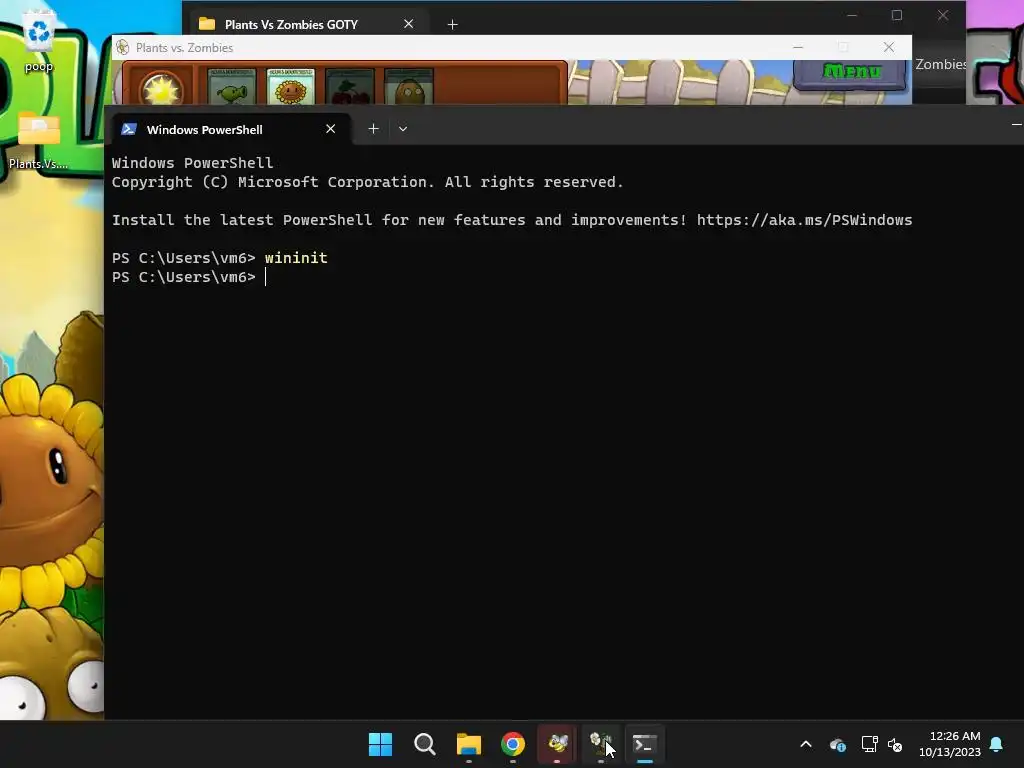Viewport: 1024px width, 768px height.
Task: Expand the terminal profile dropdown
Action: tap(403, 129)
